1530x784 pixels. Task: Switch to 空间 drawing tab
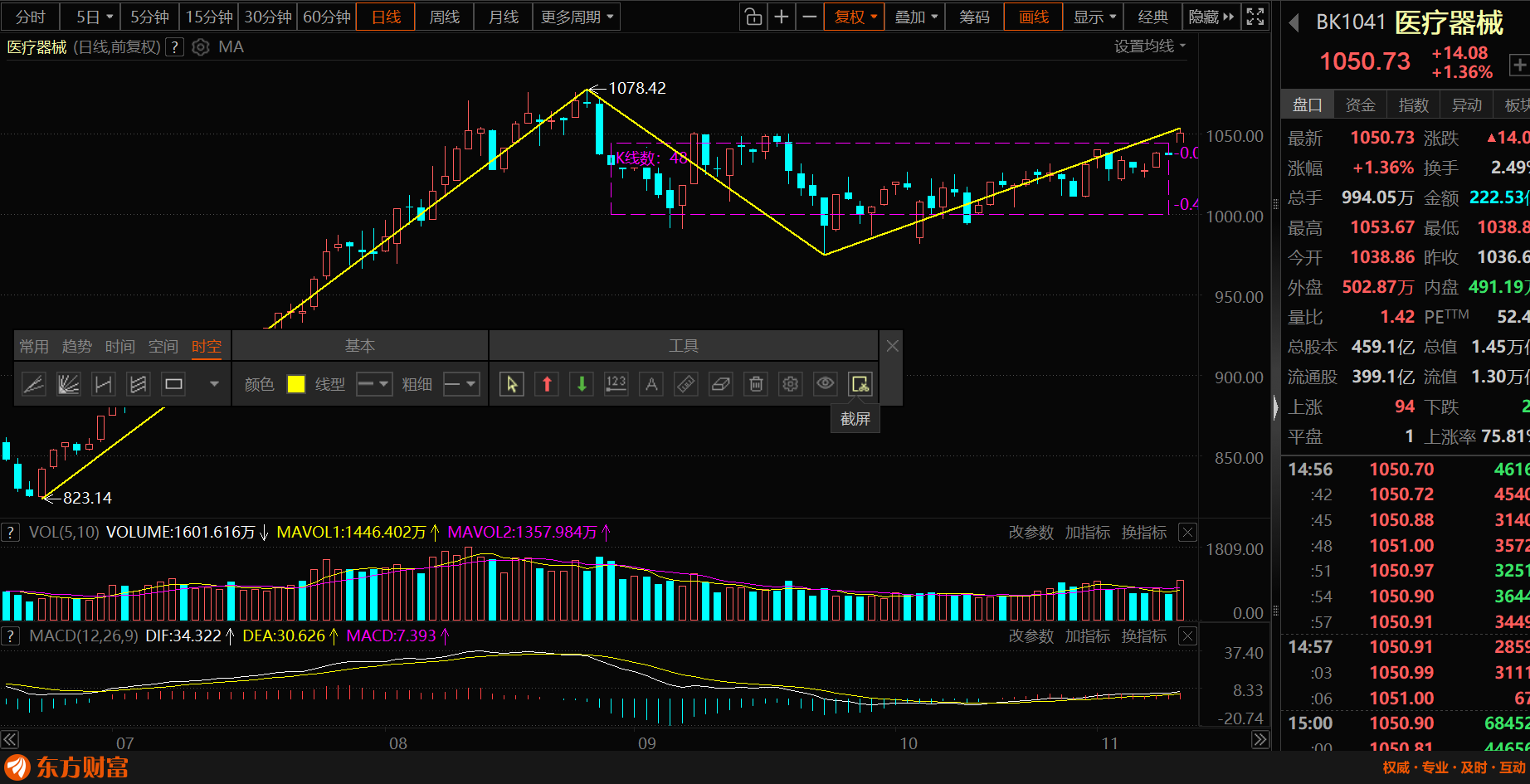click(163, 346)
